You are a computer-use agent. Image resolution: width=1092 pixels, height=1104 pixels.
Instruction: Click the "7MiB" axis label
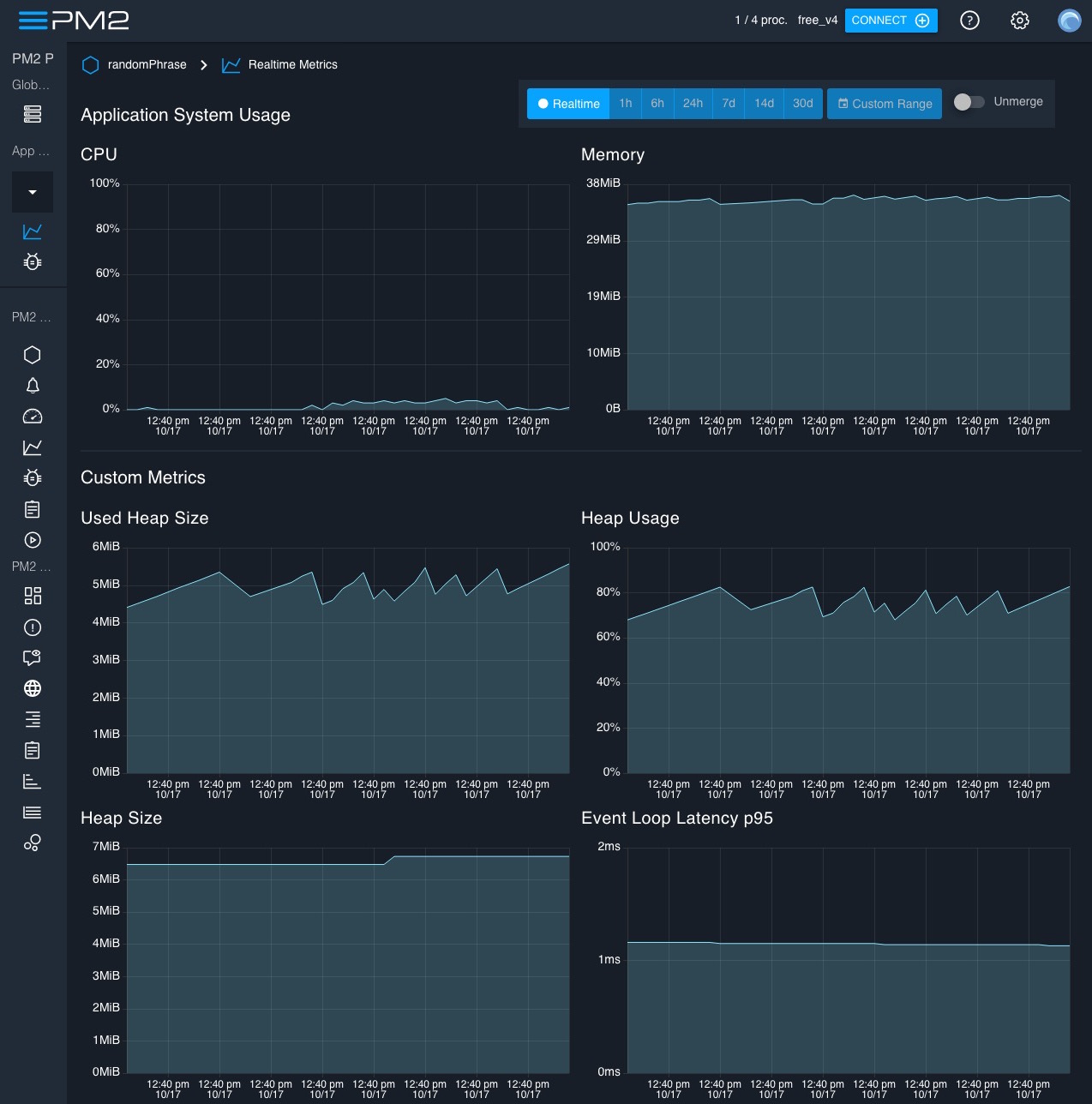click(x=106, y=847)
